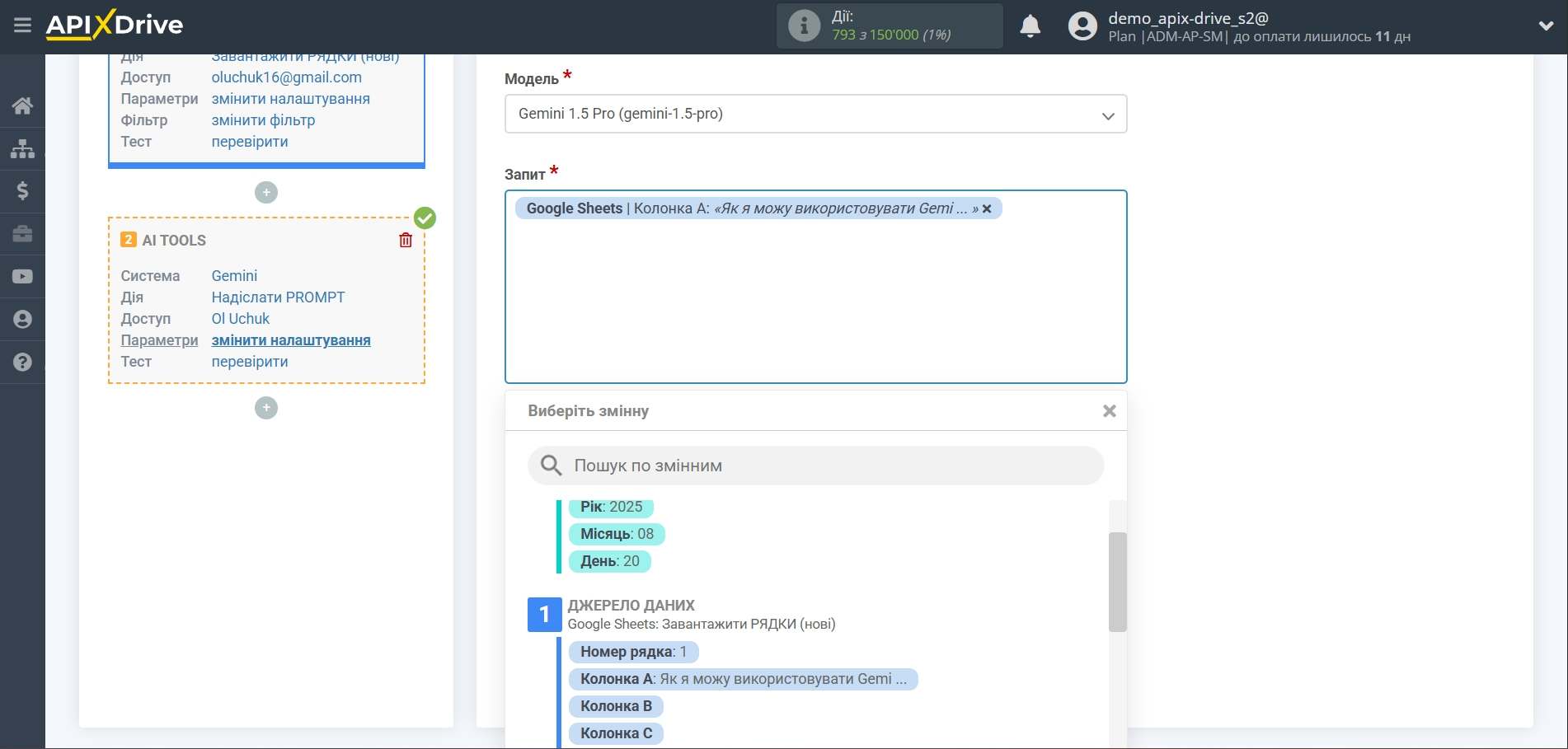This screenshot has width=1568, height=749.
Task: Click the Дії 793 з 150'000 counter
Action: 891,26
